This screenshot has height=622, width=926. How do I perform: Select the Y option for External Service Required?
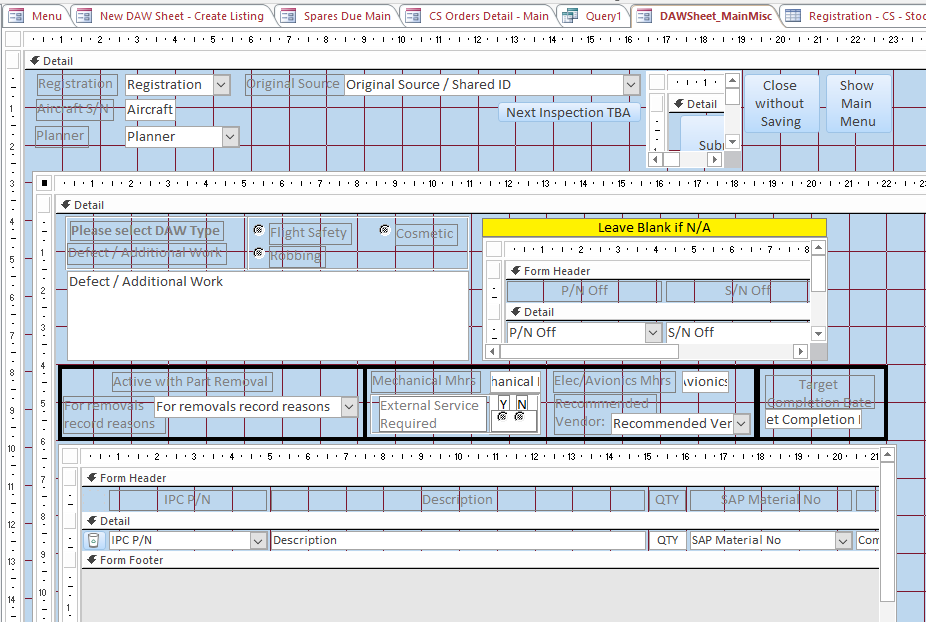(502, 416)
